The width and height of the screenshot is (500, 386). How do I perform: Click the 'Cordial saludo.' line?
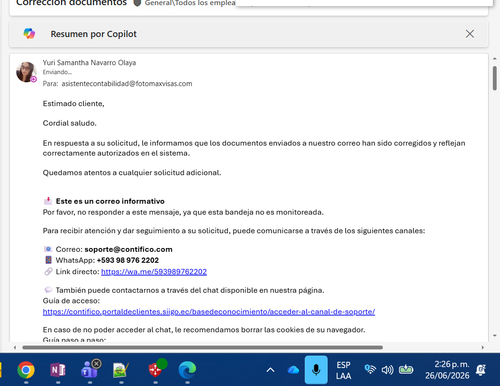69,123
